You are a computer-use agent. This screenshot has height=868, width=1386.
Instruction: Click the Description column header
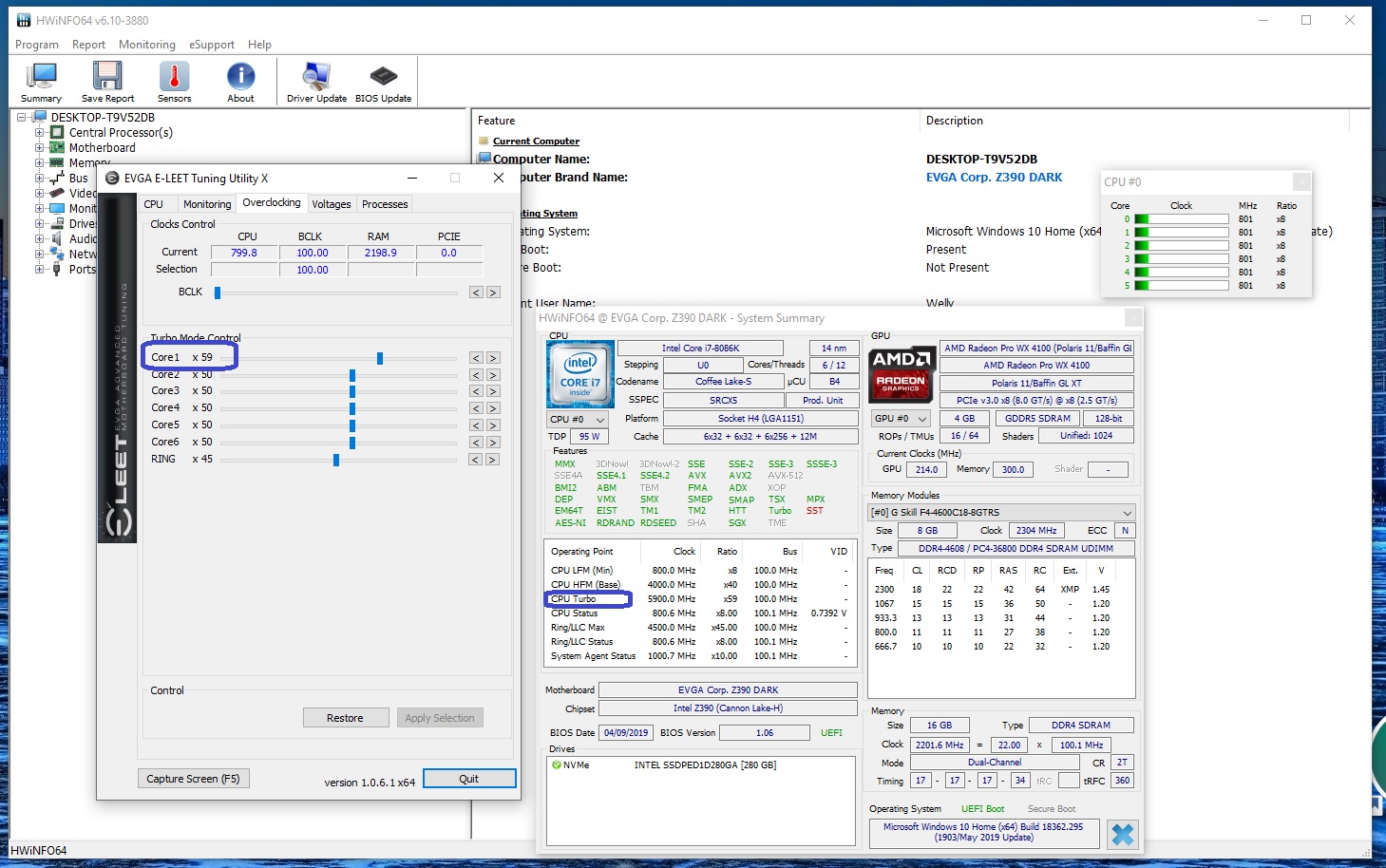1135,121
